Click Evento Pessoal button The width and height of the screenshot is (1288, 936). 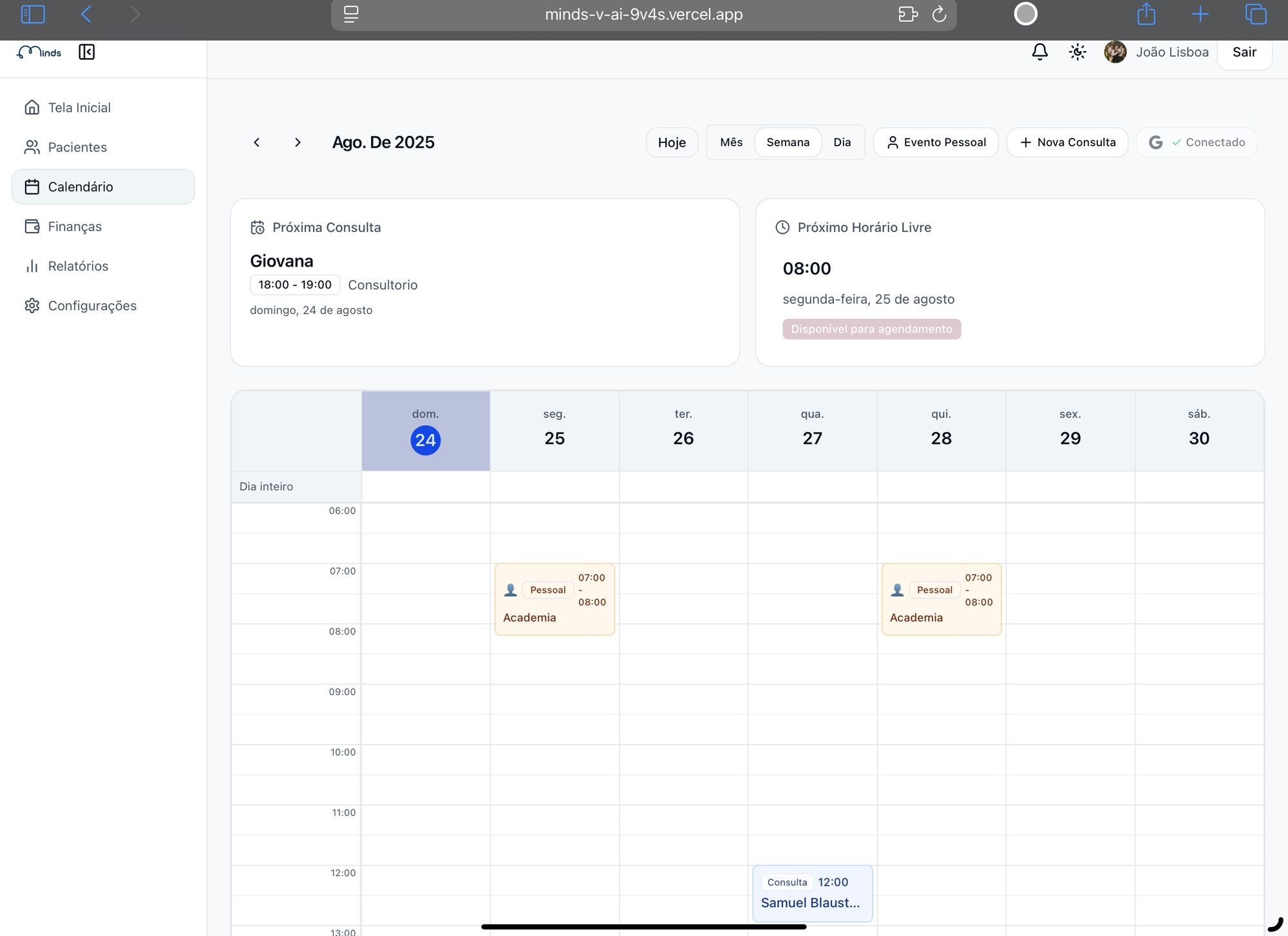[936, 142]
